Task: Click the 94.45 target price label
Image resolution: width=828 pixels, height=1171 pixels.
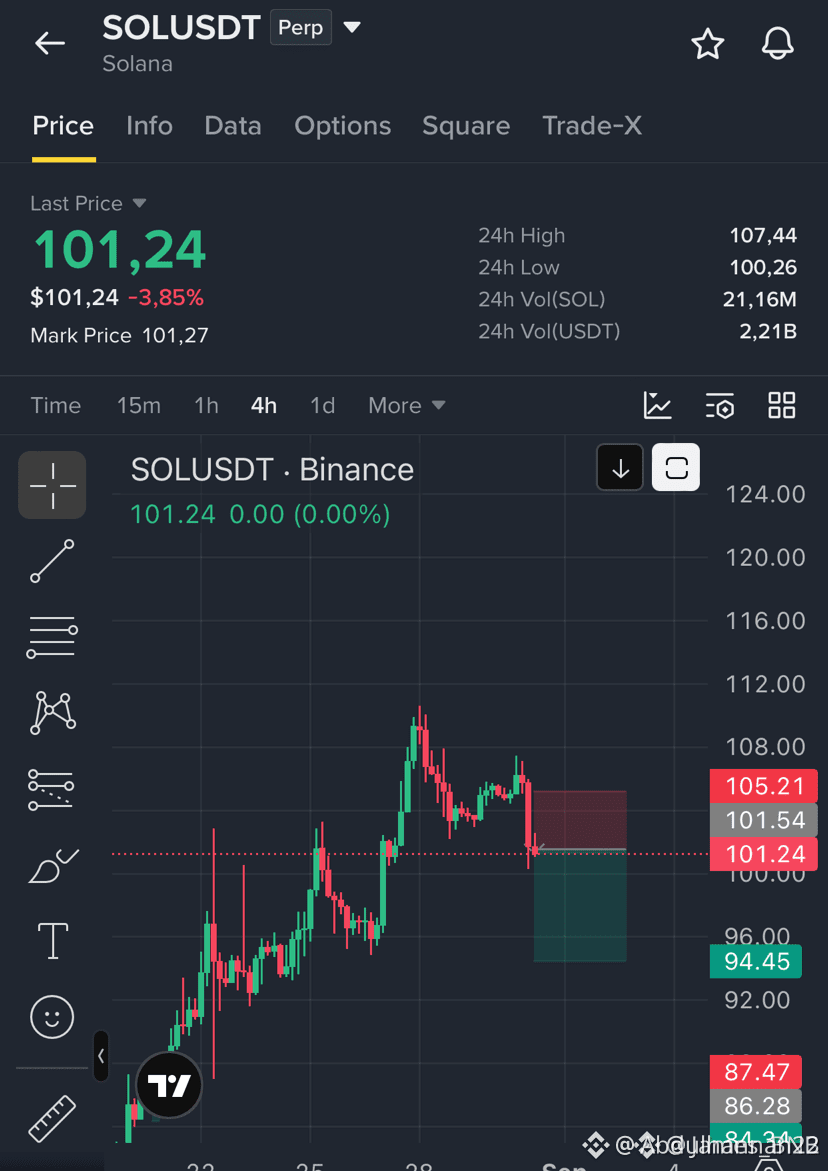Action: pyautogui.click(x=756, y=961)
